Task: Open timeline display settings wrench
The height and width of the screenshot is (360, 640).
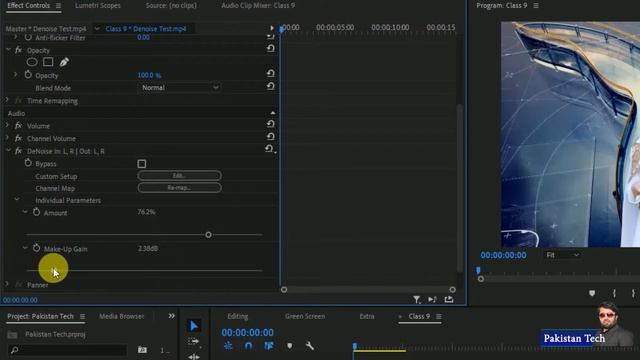Action: click(x=309, y=346)
